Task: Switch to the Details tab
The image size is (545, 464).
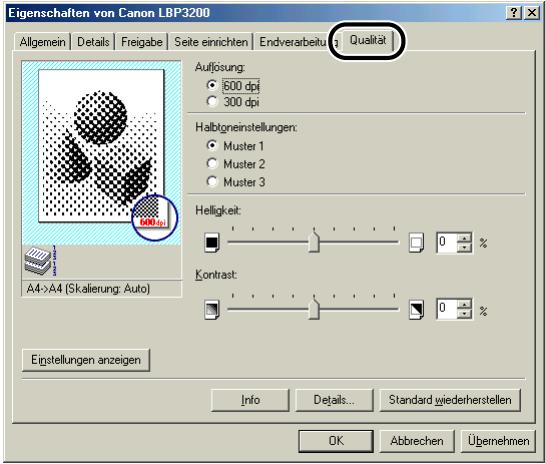Action: (93, 42)
